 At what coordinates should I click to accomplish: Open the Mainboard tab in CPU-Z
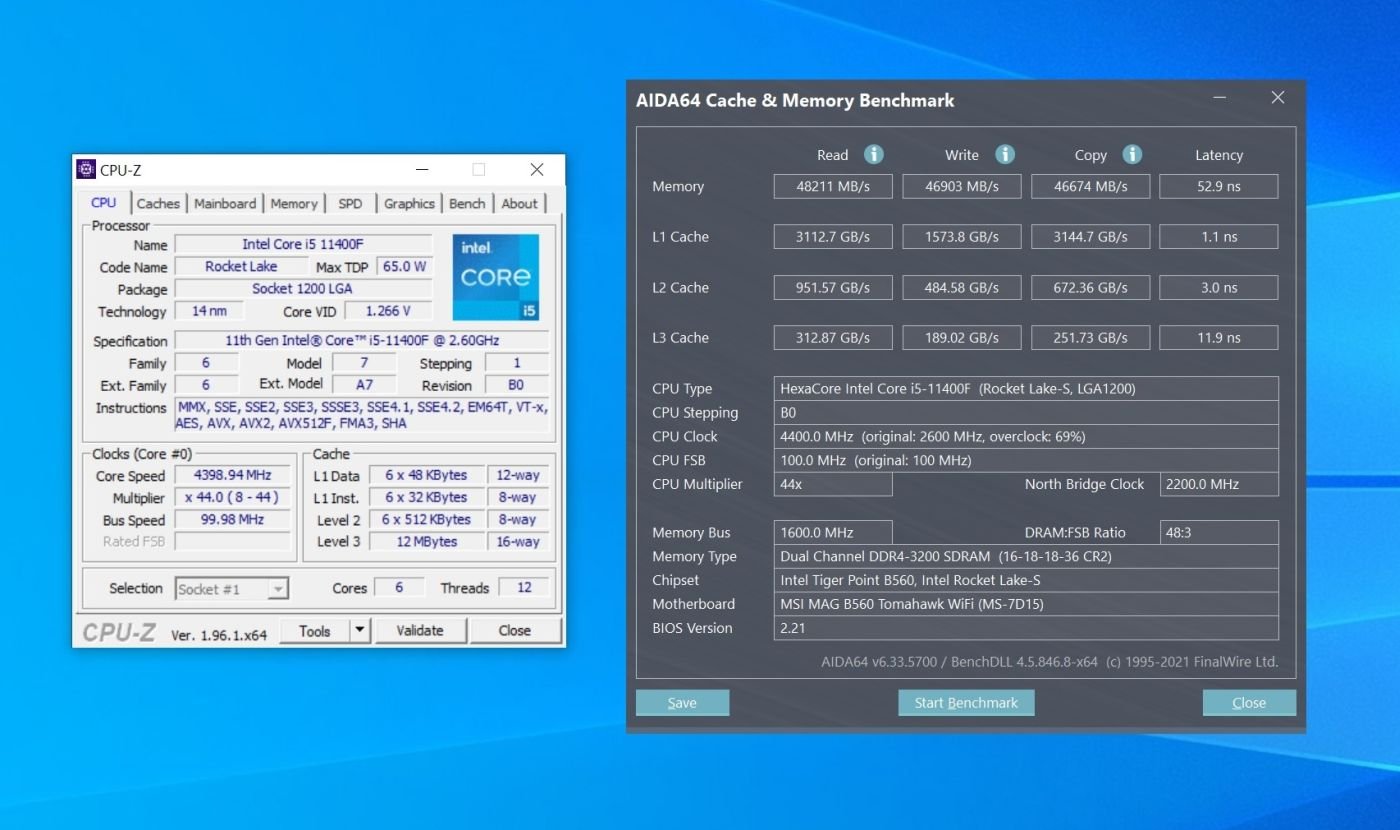click(x=225, y=203)
